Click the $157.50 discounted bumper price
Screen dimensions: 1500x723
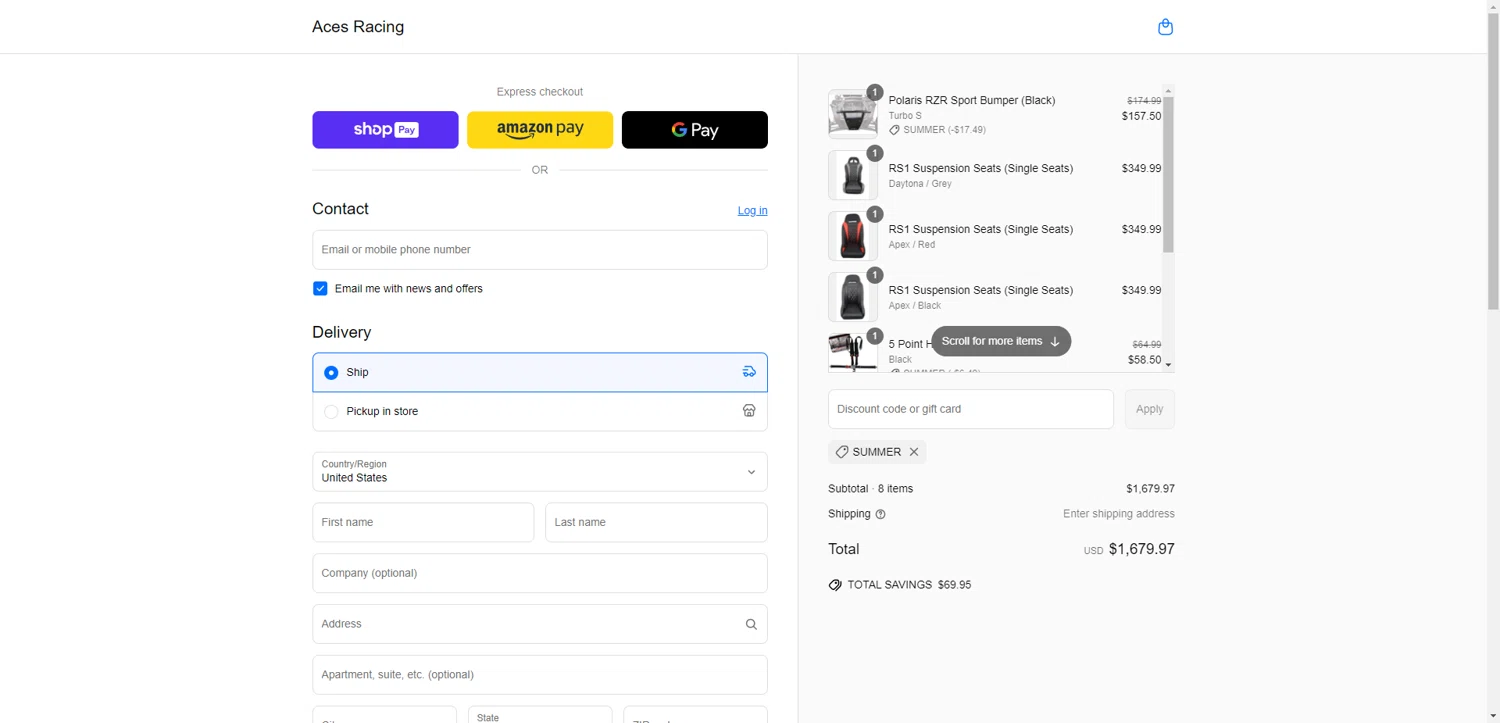tap(1141, 116)
